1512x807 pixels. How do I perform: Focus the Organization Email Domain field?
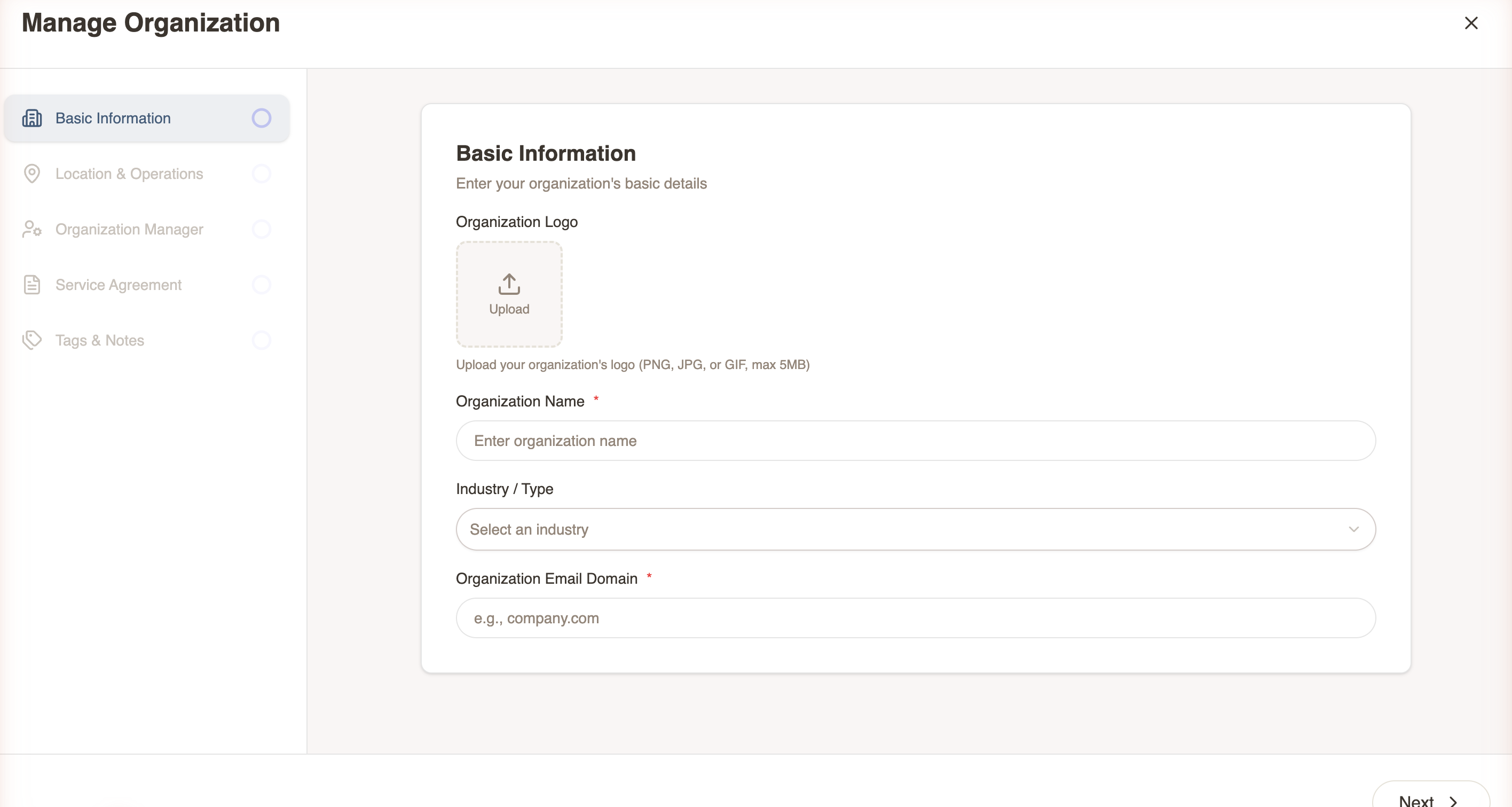(x=916, y=618)
